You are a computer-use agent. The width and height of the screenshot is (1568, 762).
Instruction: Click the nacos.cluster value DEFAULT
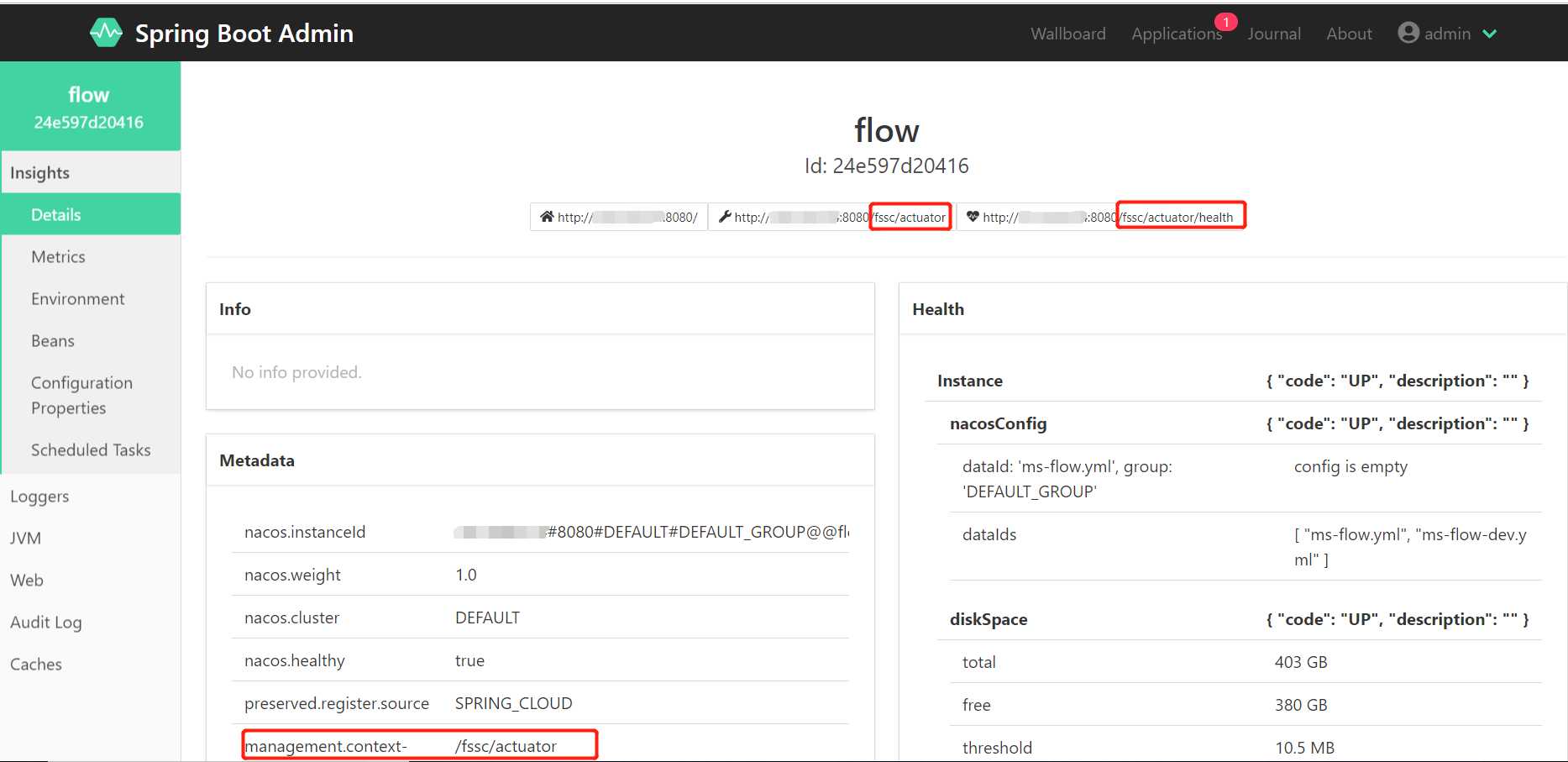487,617
